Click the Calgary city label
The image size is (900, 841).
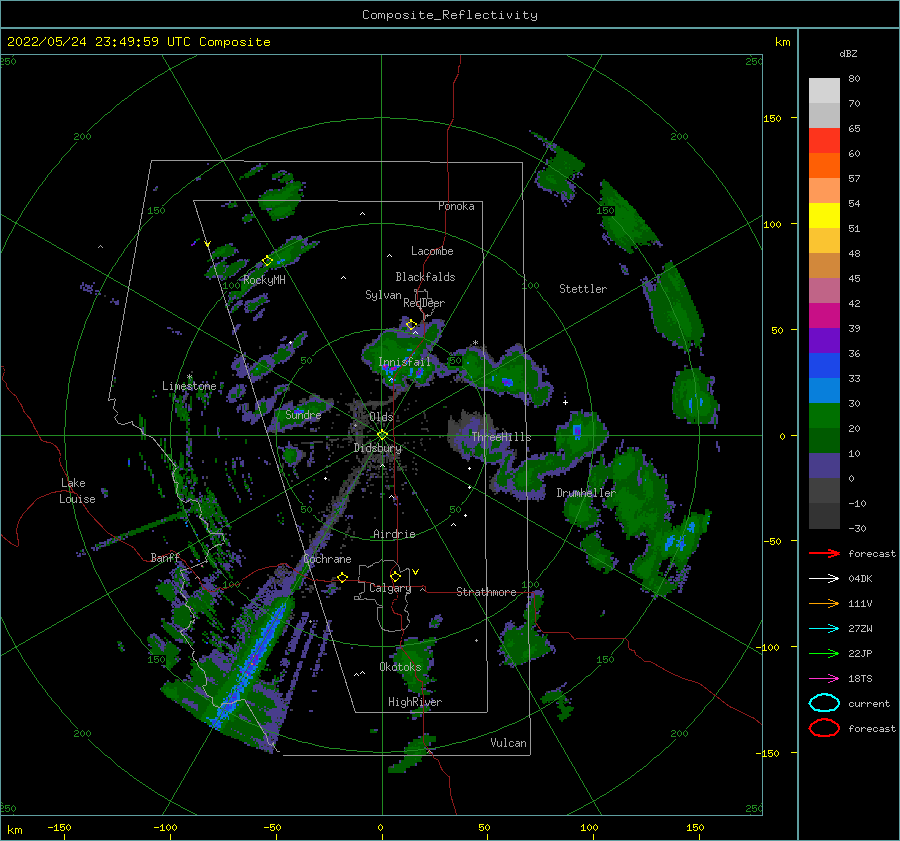390,588
